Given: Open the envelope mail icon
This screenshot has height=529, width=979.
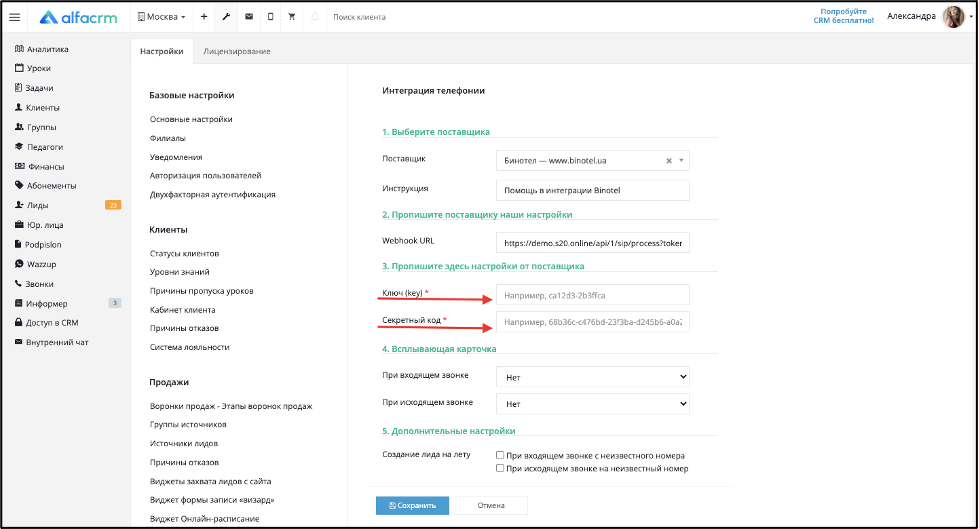Looking at the screenshot, I should pyautogui.click(x=248, y=17).
